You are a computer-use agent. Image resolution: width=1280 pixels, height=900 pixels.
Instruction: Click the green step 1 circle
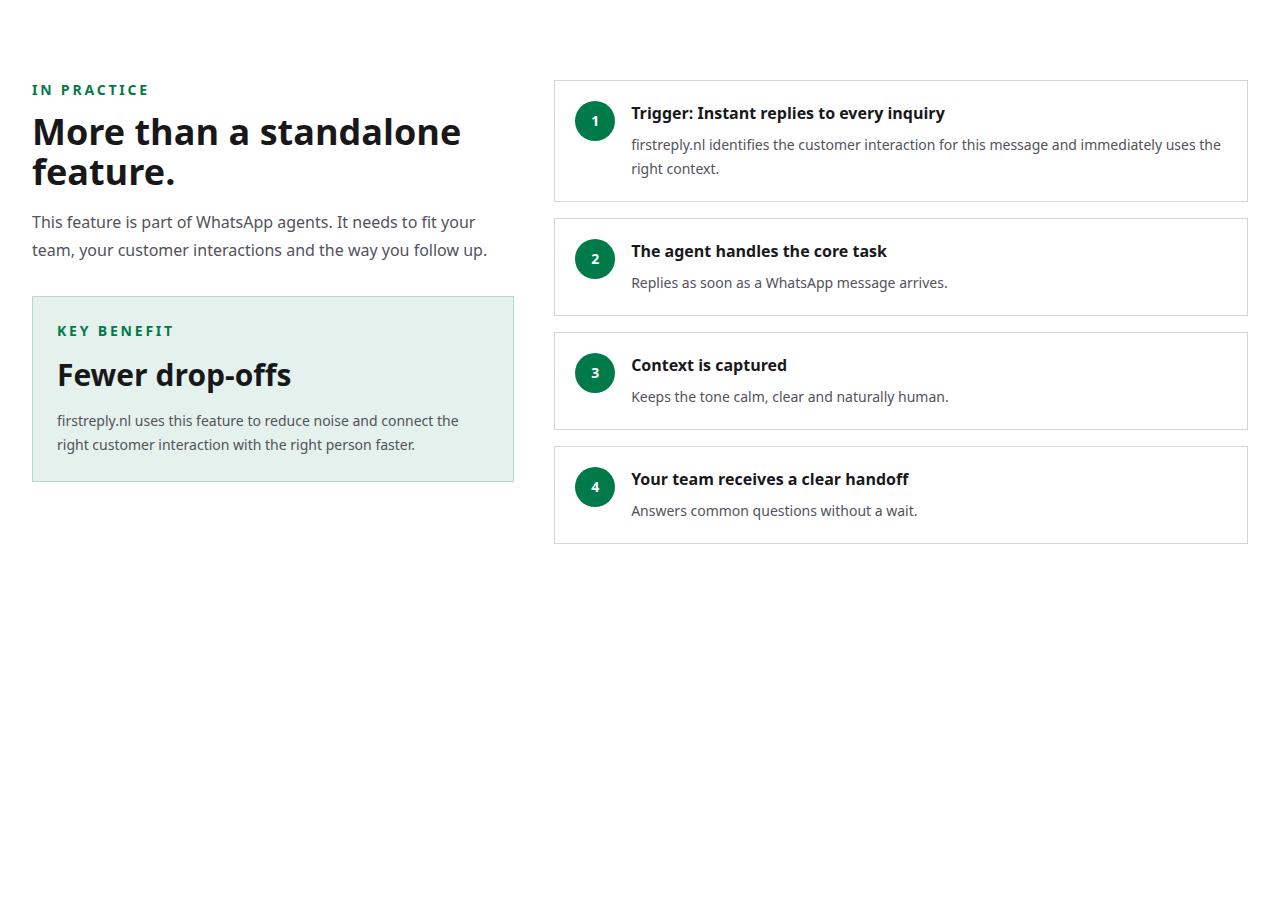coord(595,121)
